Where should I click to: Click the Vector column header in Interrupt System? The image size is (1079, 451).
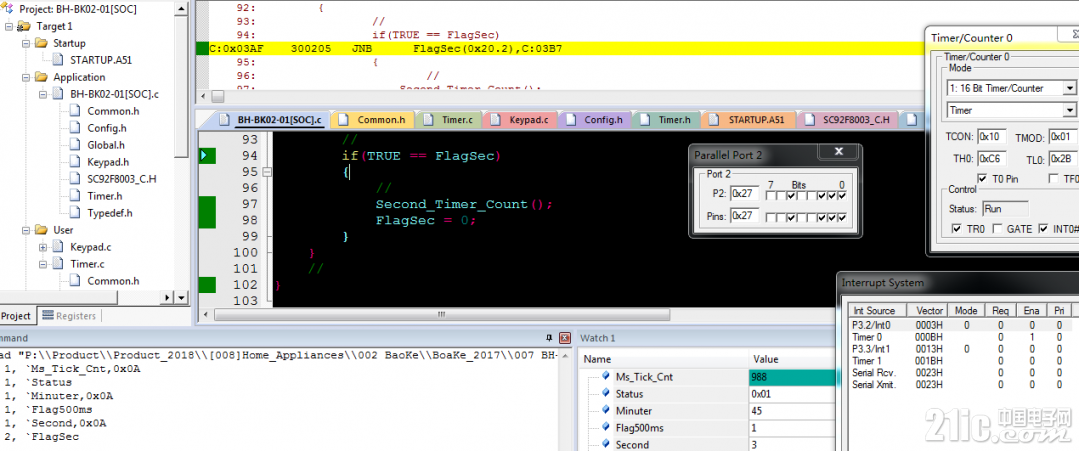[928, 311]
